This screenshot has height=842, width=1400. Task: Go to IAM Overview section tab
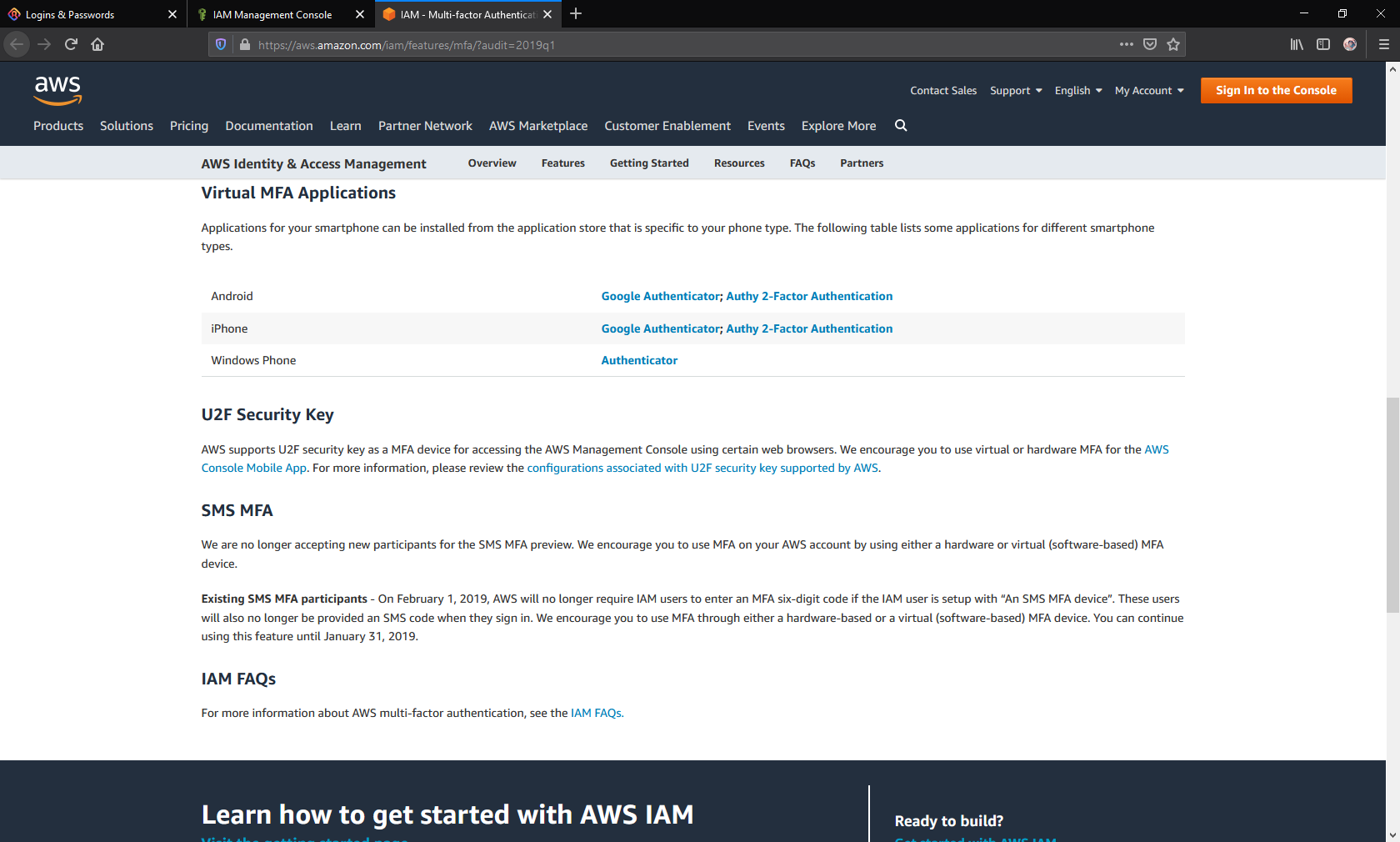pos(492,163)
